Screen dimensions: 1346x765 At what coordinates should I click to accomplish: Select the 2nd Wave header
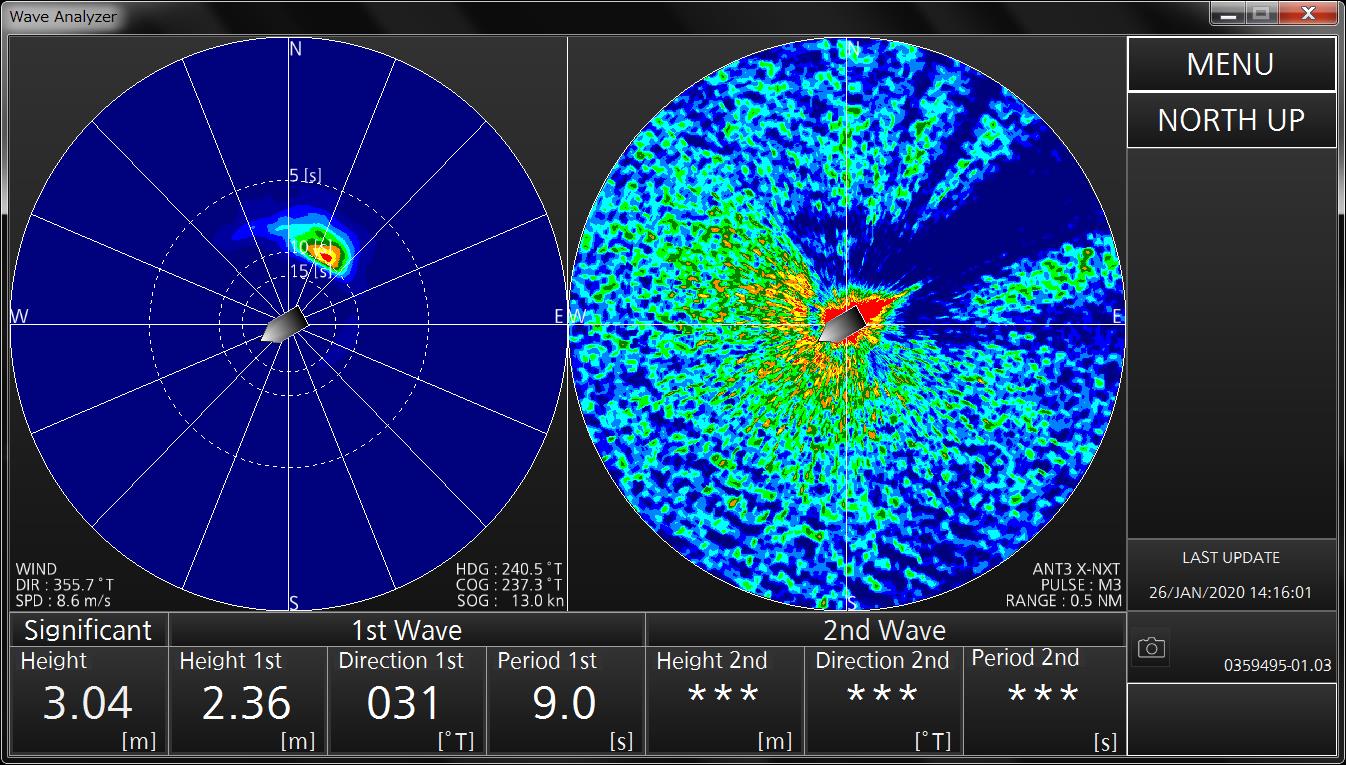884,630
